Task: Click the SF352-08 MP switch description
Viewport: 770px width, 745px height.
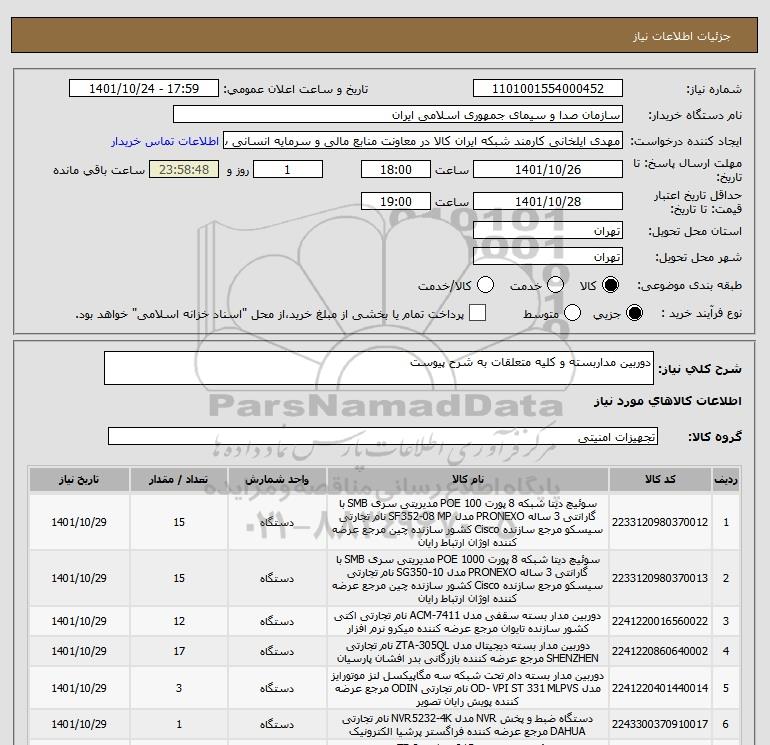Action: click(x=468, y=523)
